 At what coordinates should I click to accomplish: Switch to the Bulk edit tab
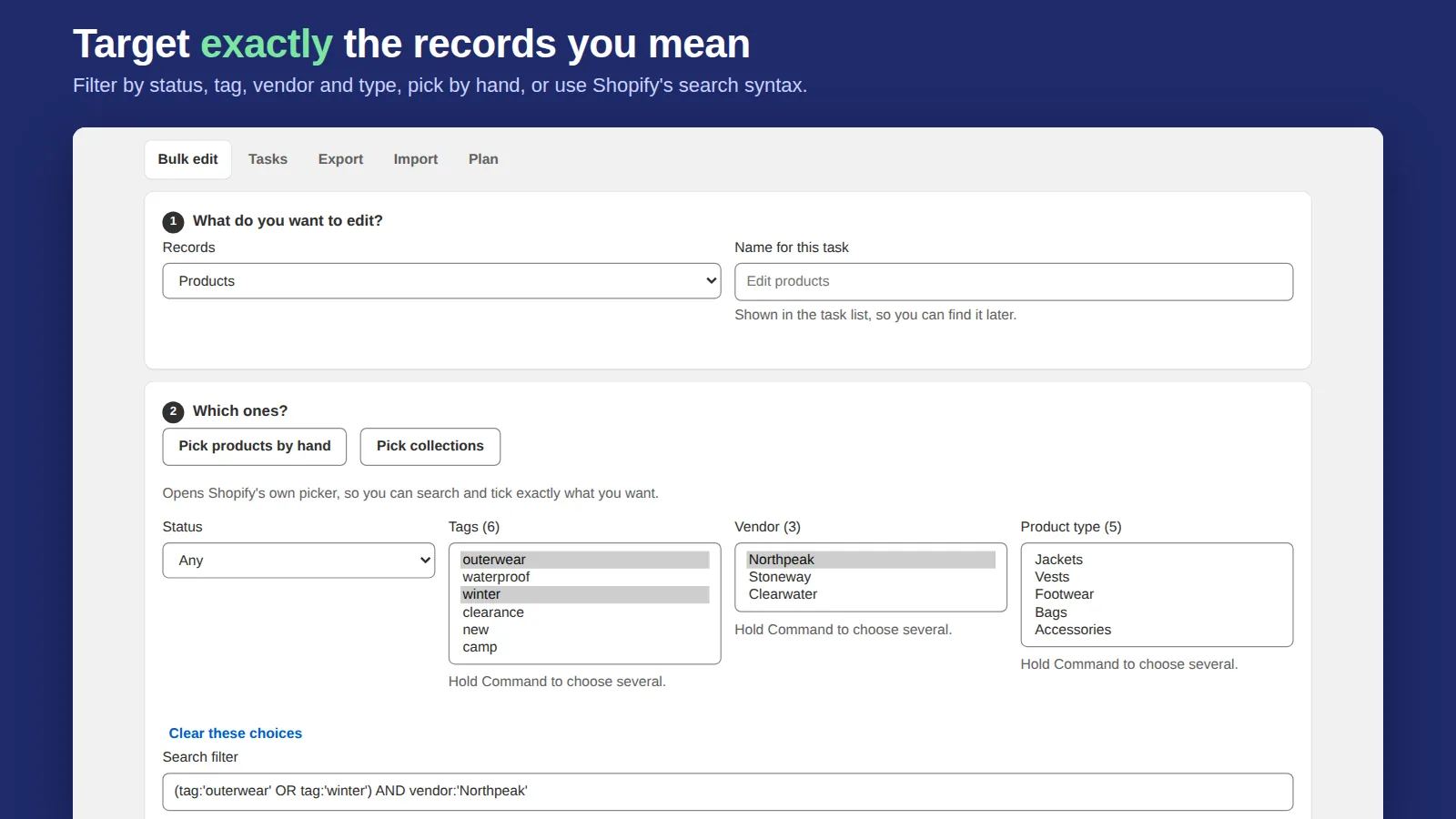(187, 159)
